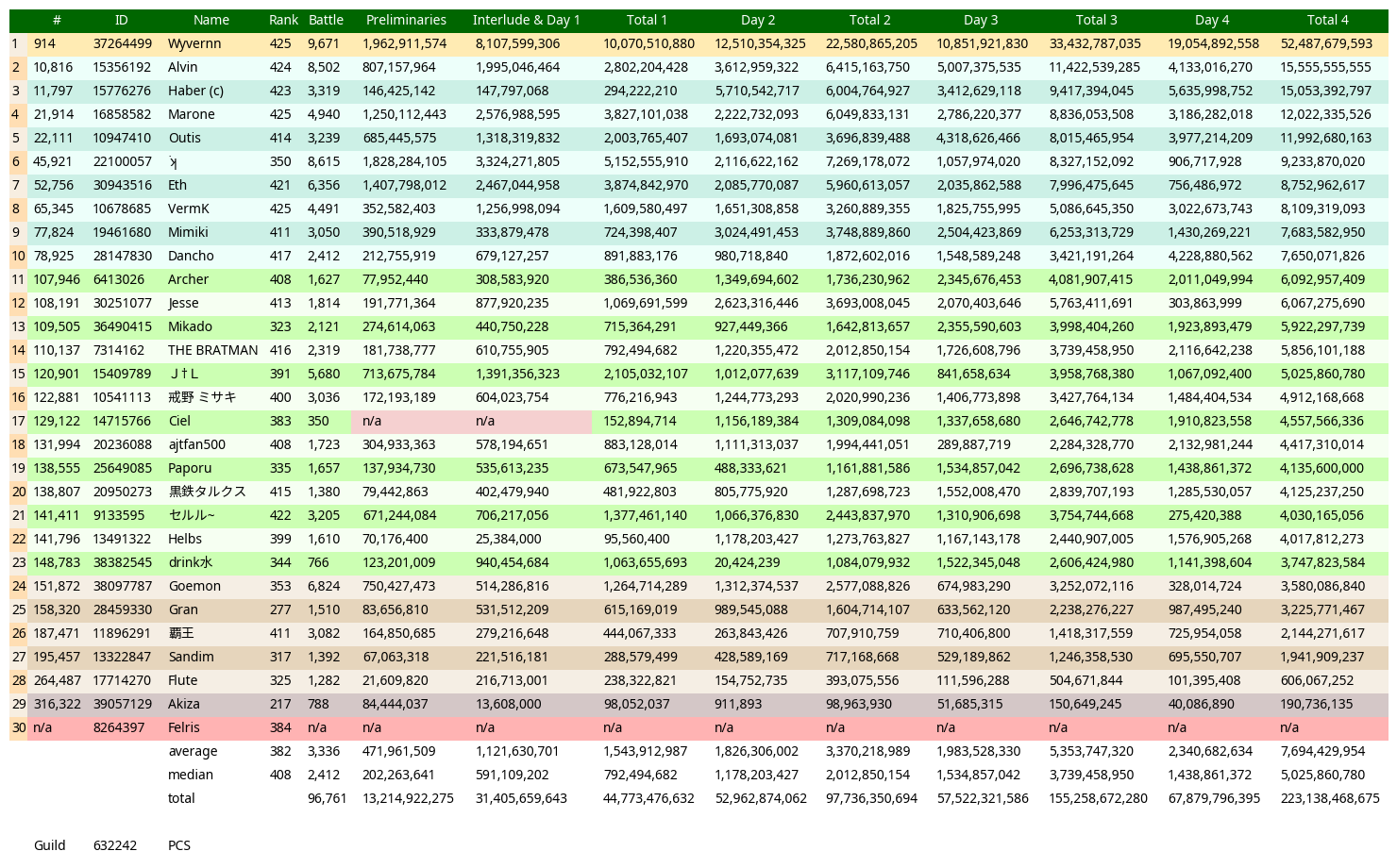The width and height of the screenshot is (1397, 868).
Task: Click the name cell 'Goemon'
Action: coord(194,586)
